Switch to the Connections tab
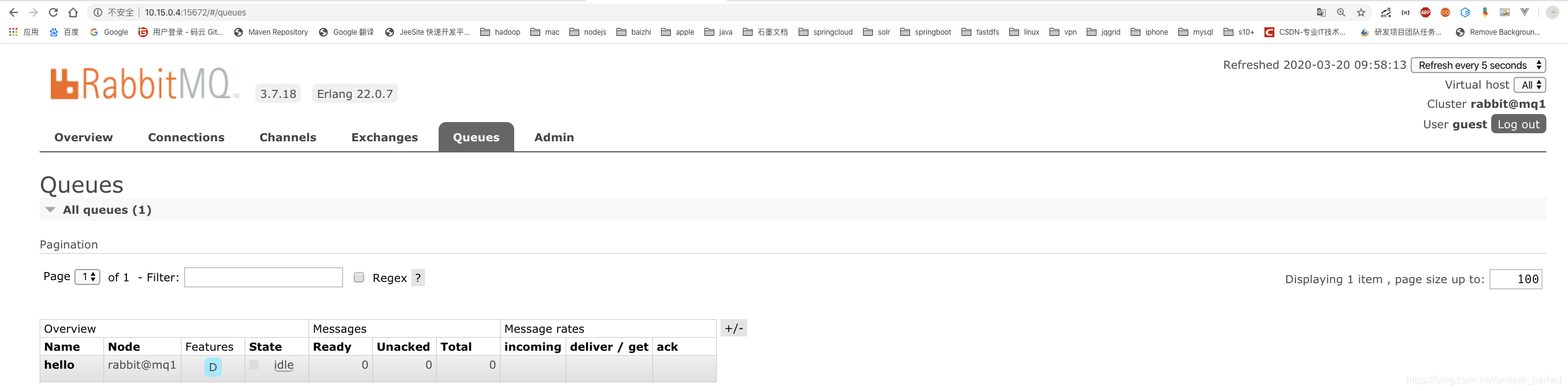The height and width of the screenshot is (391, 1568). (x=186, y=138)
